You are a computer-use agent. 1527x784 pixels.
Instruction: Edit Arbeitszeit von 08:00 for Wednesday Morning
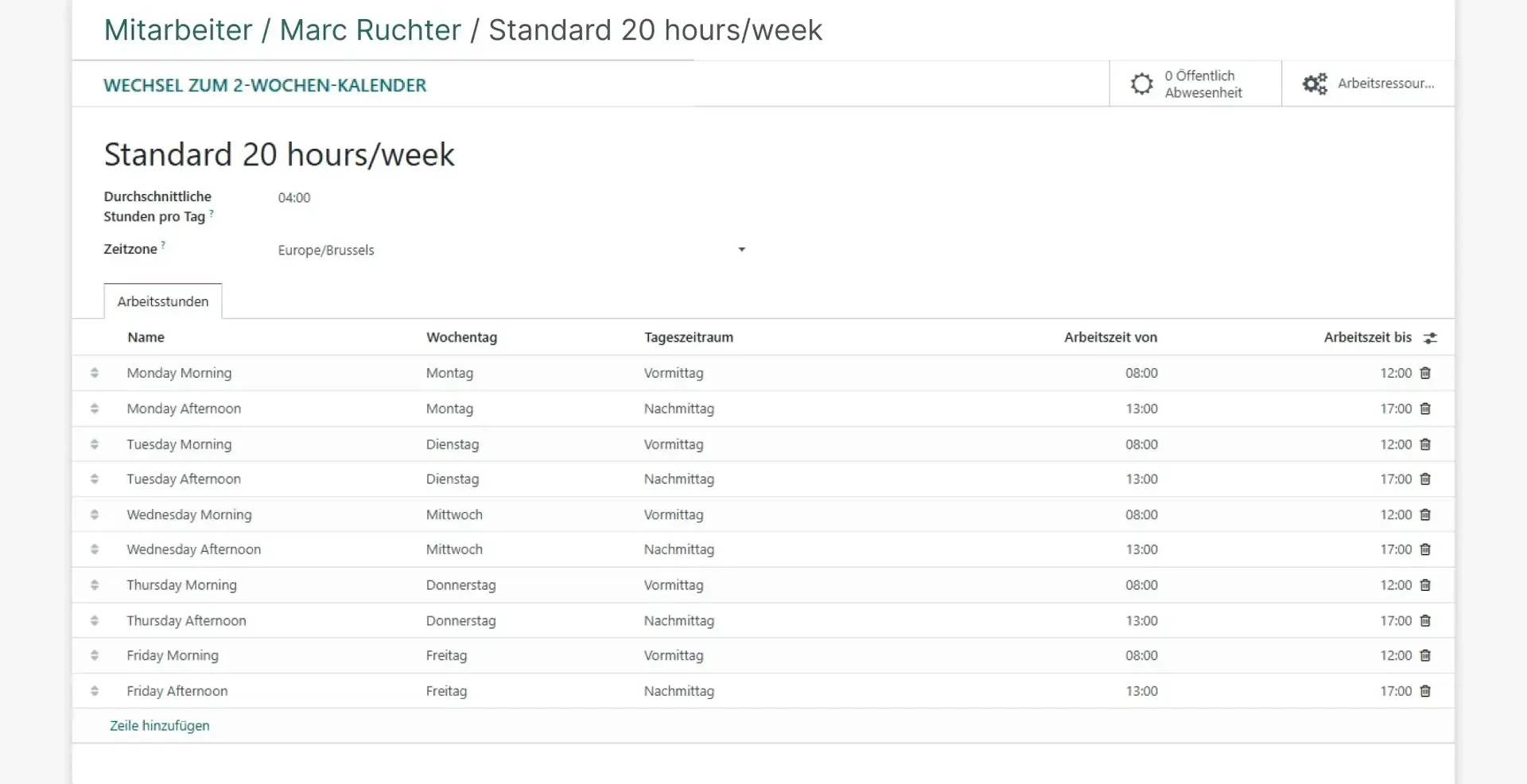pos(1141,514)
